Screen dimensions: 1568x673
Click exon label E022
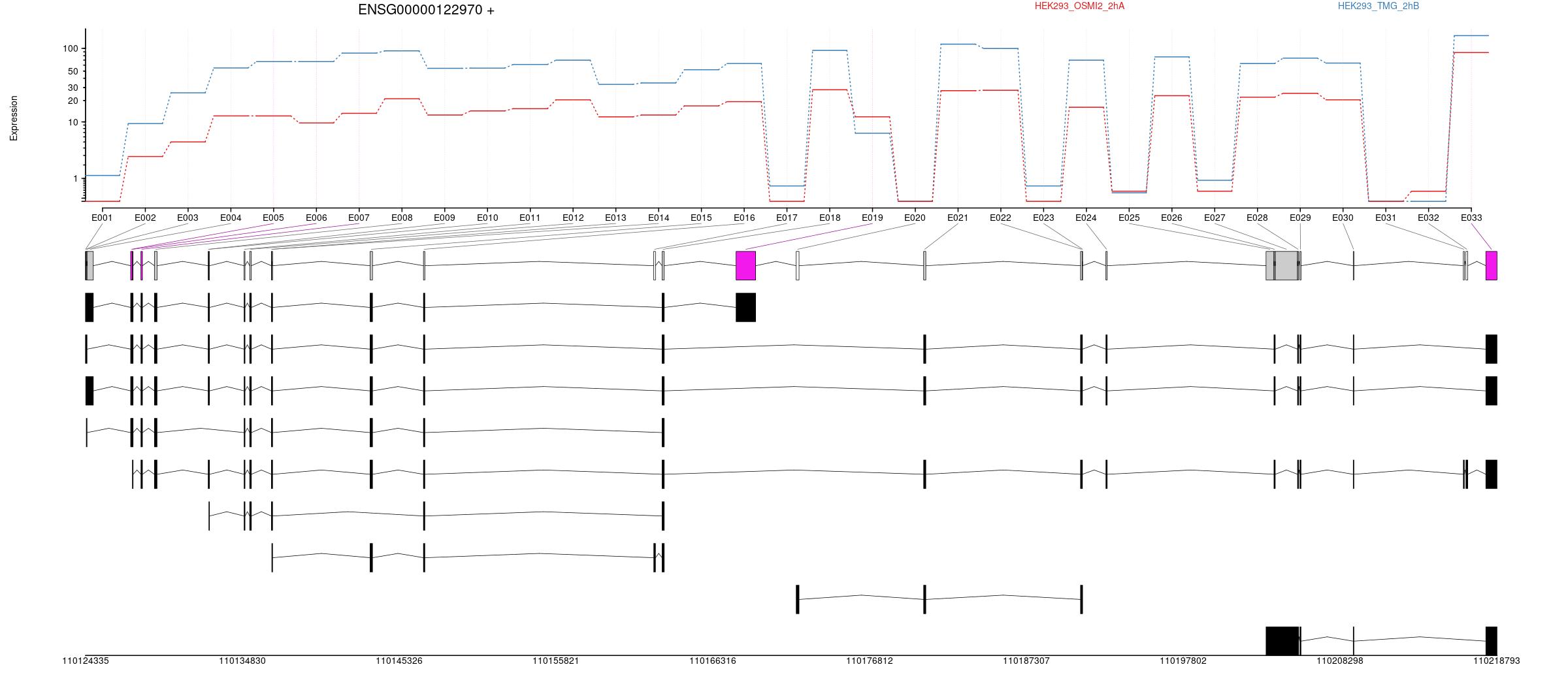[1000, 218]
